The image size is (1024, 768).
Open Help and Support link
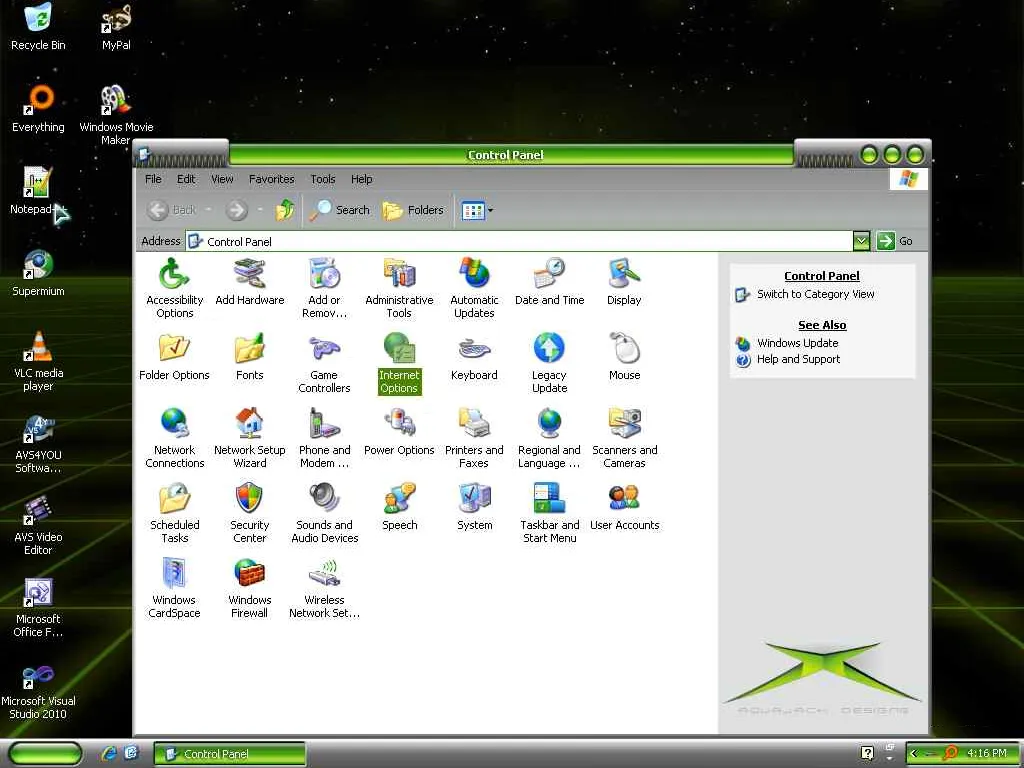pos(798,359)
